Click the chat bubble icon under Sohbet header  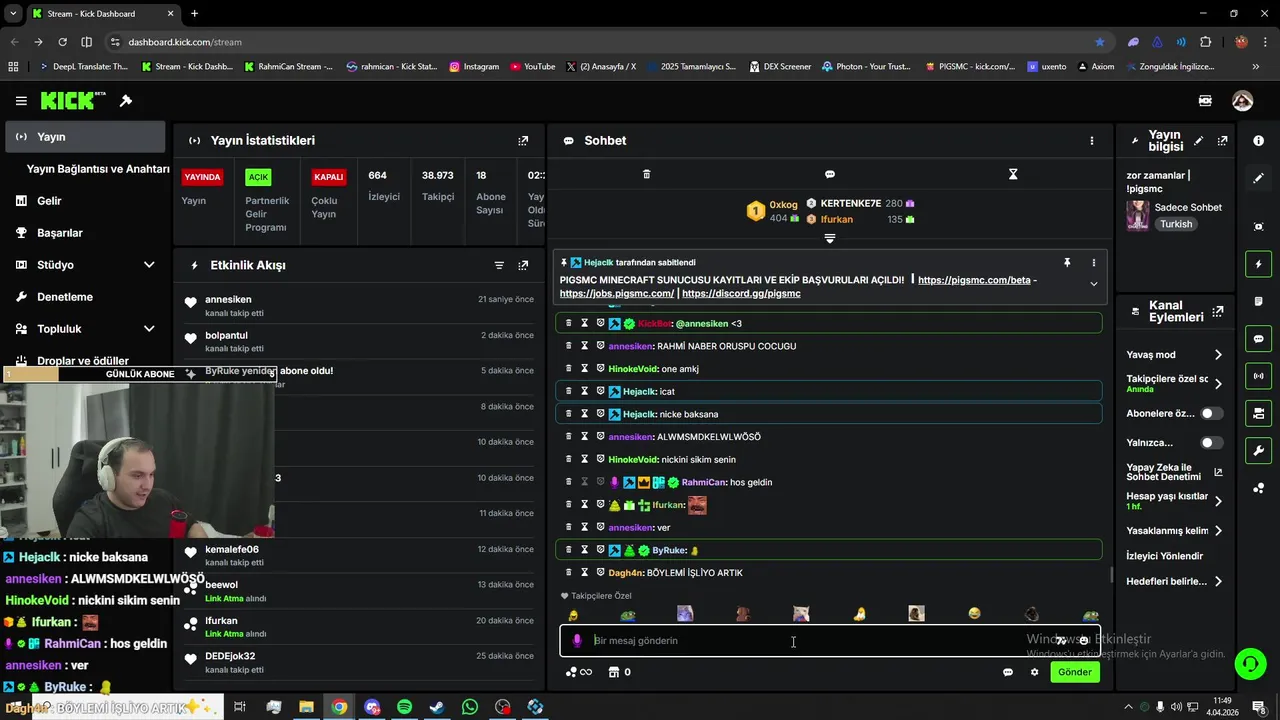pos(830,174)
